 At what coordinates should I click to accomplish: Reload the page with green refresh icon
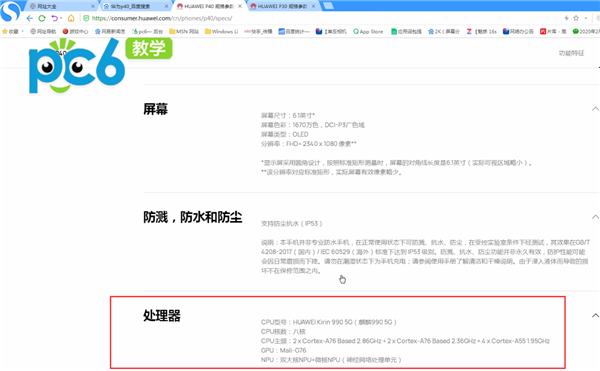(42, 18)
